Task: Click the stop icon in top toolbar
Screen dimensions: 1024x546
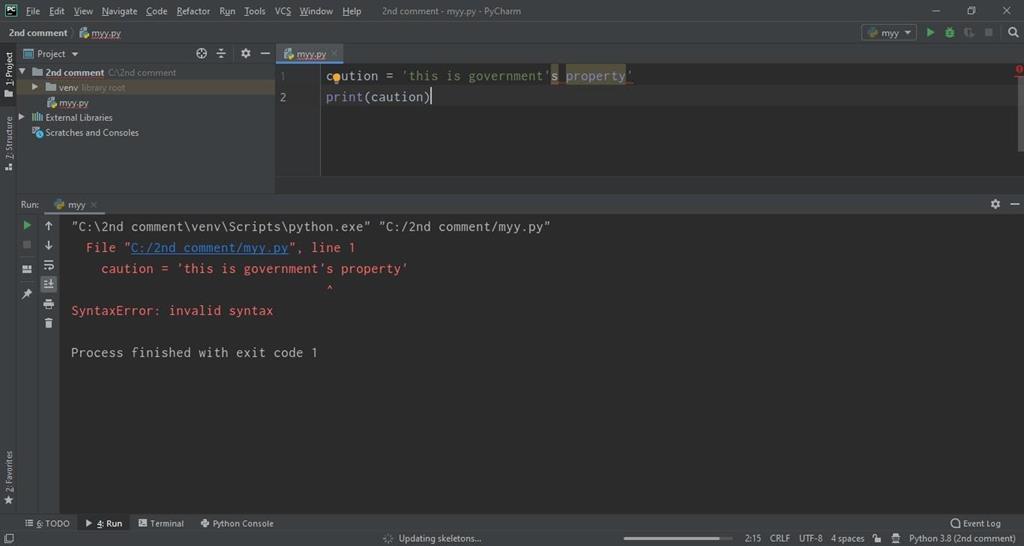Action: 989,32
